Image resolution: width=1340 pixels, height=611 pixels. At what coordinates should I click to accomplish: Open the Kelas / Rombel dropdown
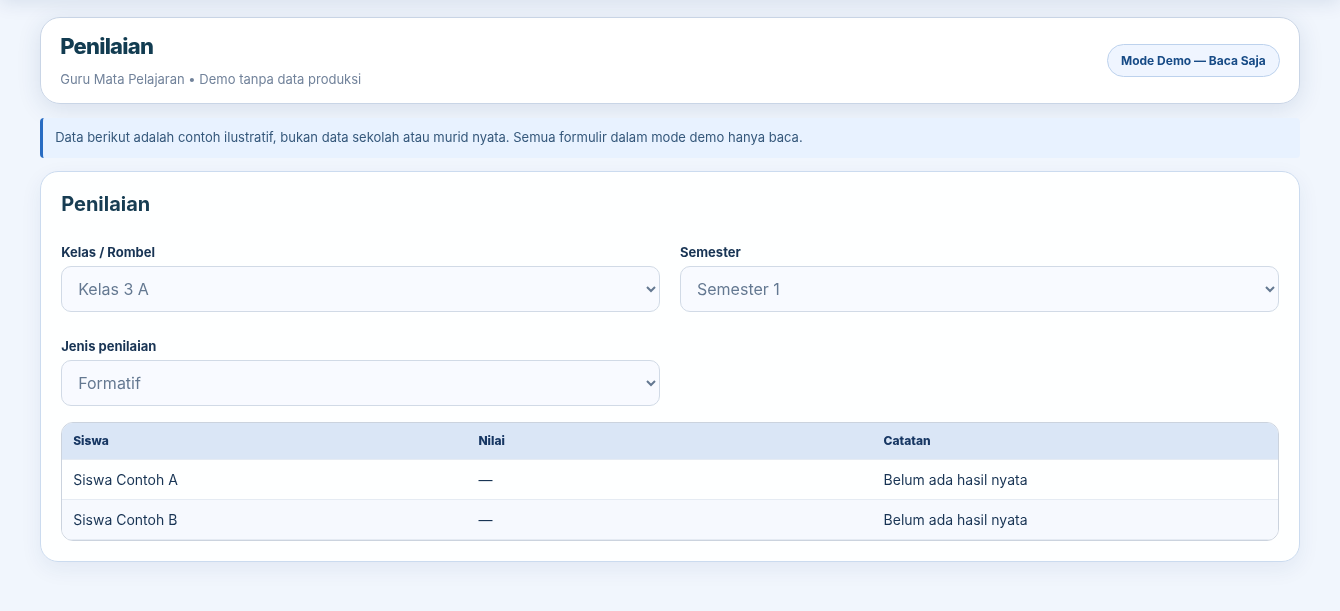pos(360,289)
